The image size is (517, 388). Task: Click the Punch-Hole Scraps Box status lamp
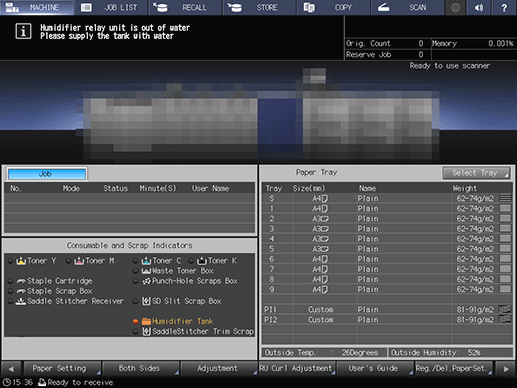tap(136, 281)
